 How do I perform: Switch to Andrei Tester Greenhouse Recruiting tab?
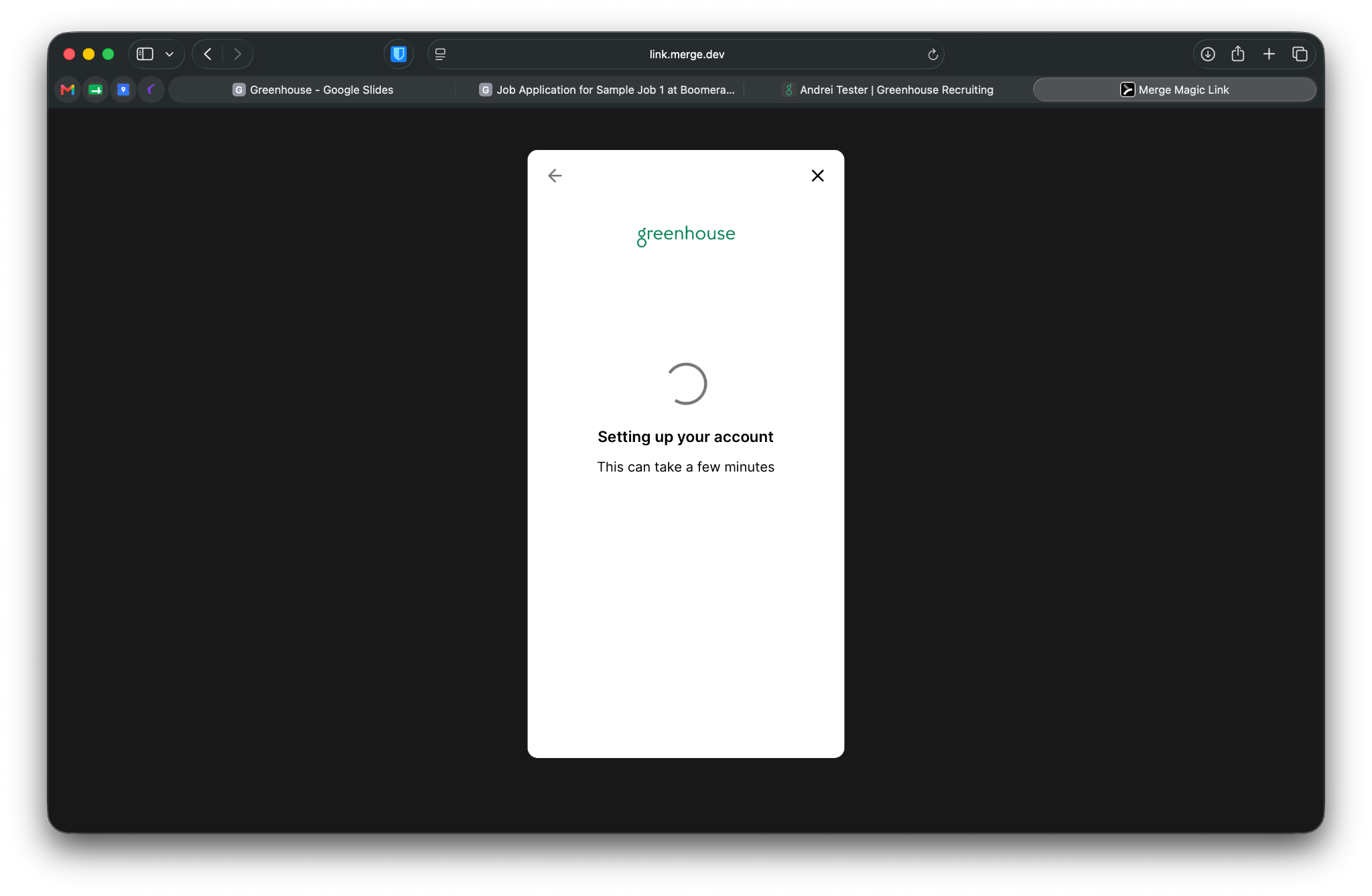[x=888, y=90]
